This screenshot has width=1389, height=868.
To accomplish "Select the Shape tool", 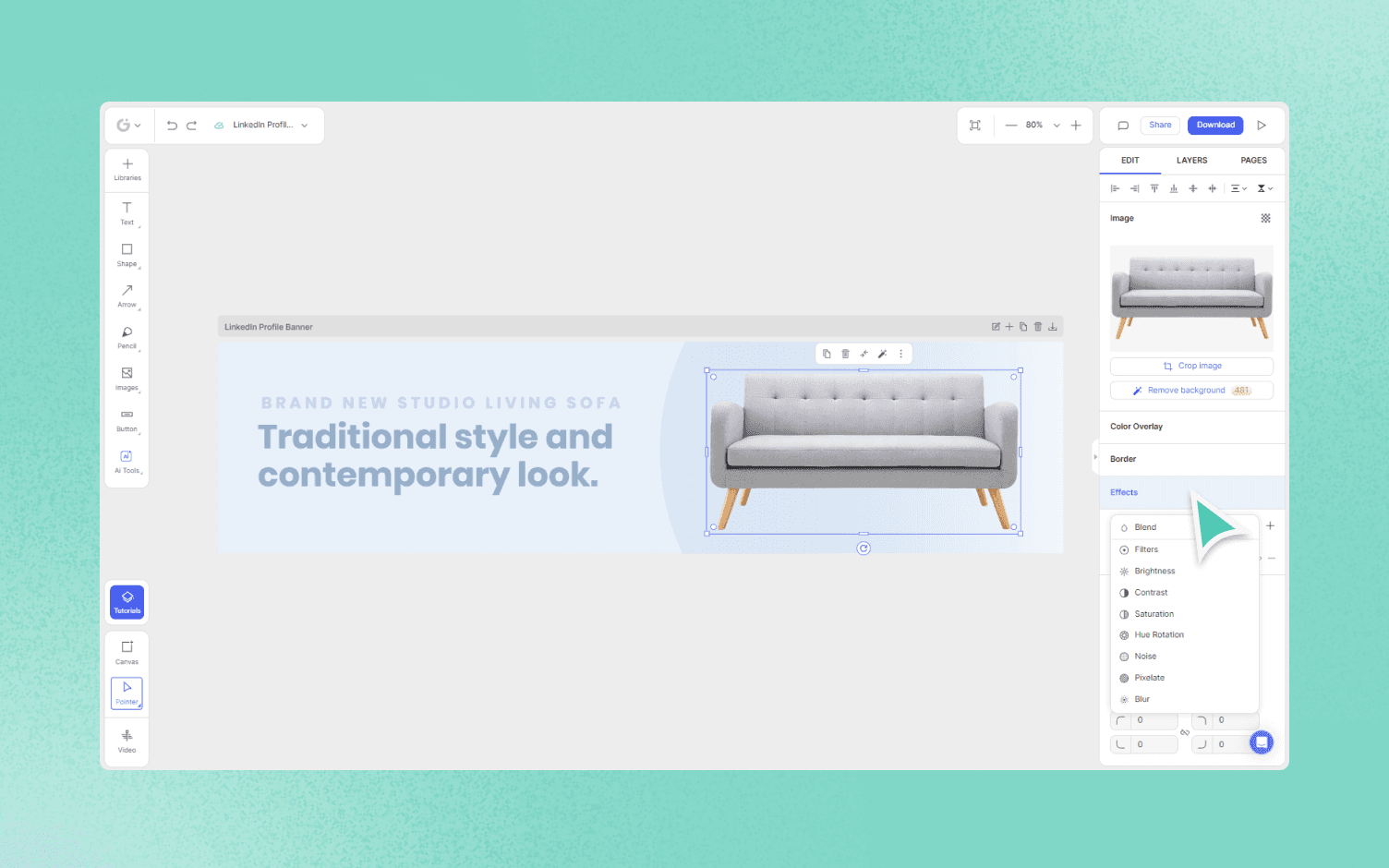I will pyautogui.click(x=127, y=255).
